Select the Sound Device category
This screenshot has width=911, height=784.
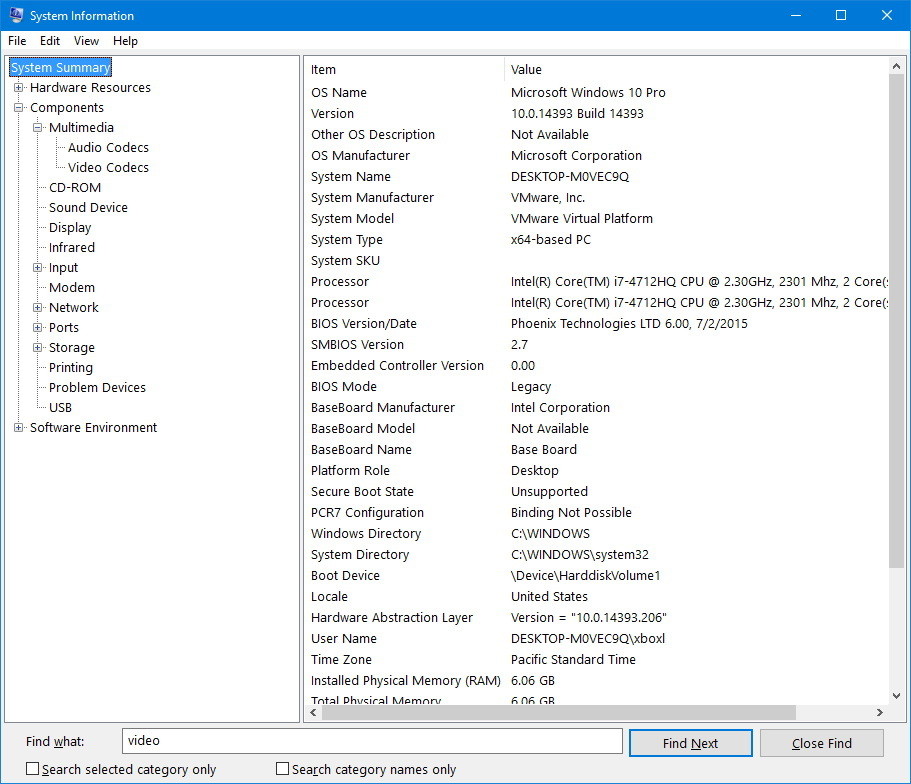88,207
